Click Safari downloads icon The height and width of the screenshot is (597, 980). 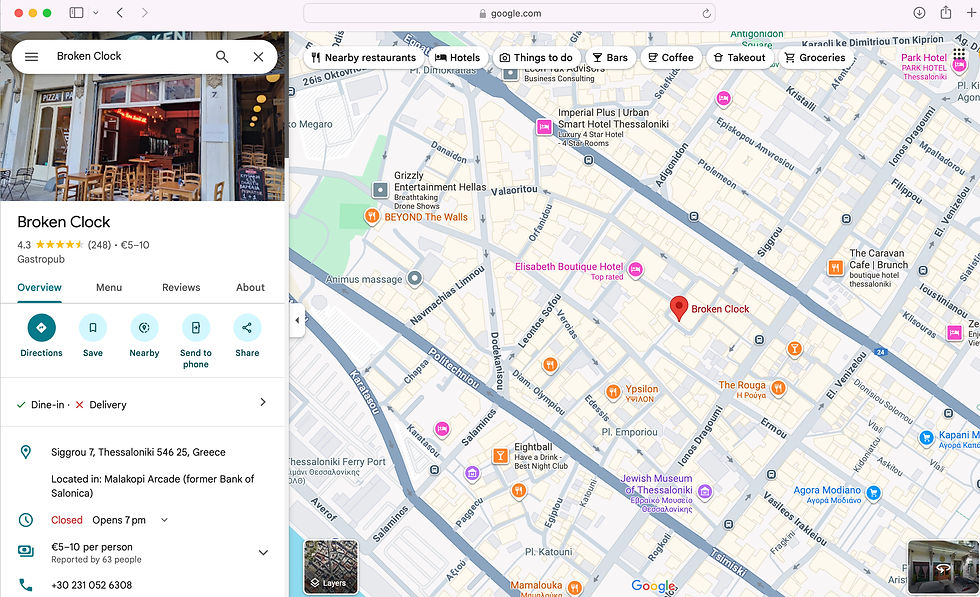[x=919, y=13]
